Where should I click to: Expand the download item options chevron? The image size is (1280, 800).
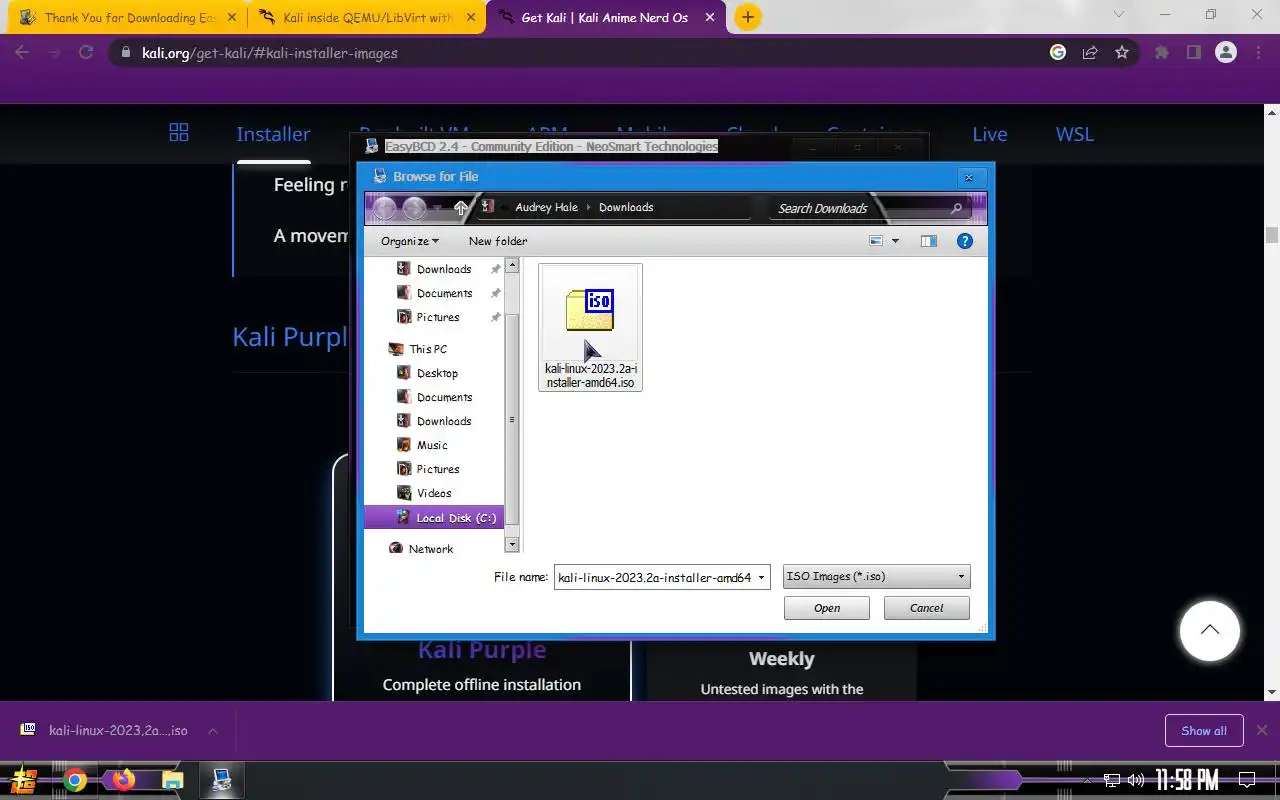coord(213,731)
